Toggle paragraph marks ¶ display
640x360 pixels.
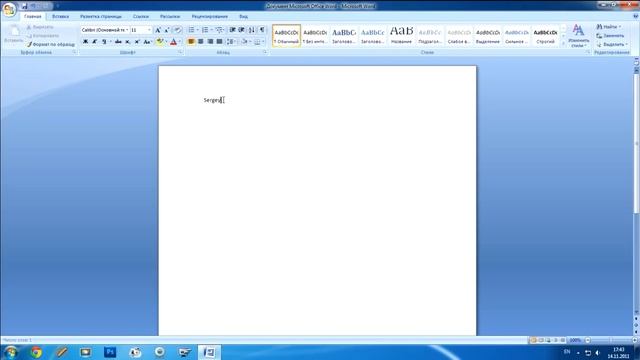pyautogui.click(x=262, y=30)
